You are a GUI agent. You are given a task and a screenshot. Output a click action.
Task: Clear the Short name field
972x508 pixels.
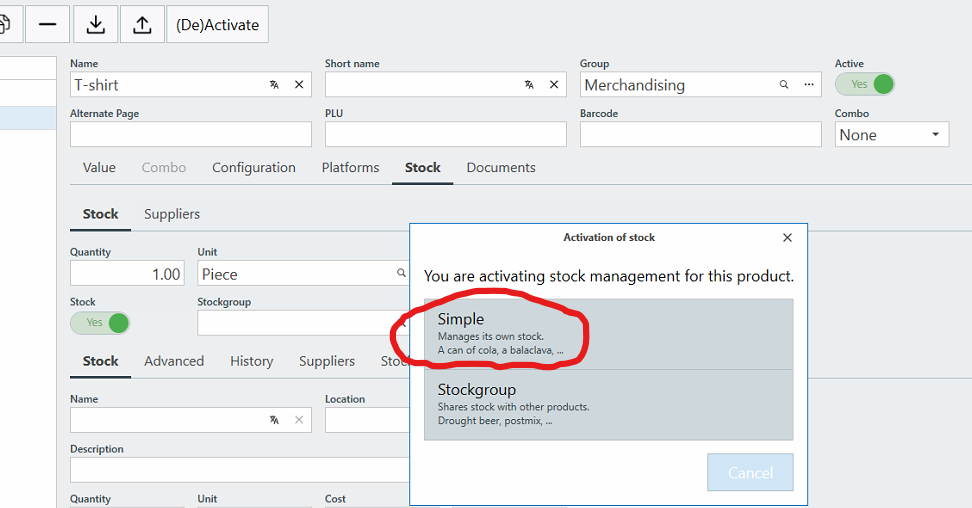click(x=554, y=85)
